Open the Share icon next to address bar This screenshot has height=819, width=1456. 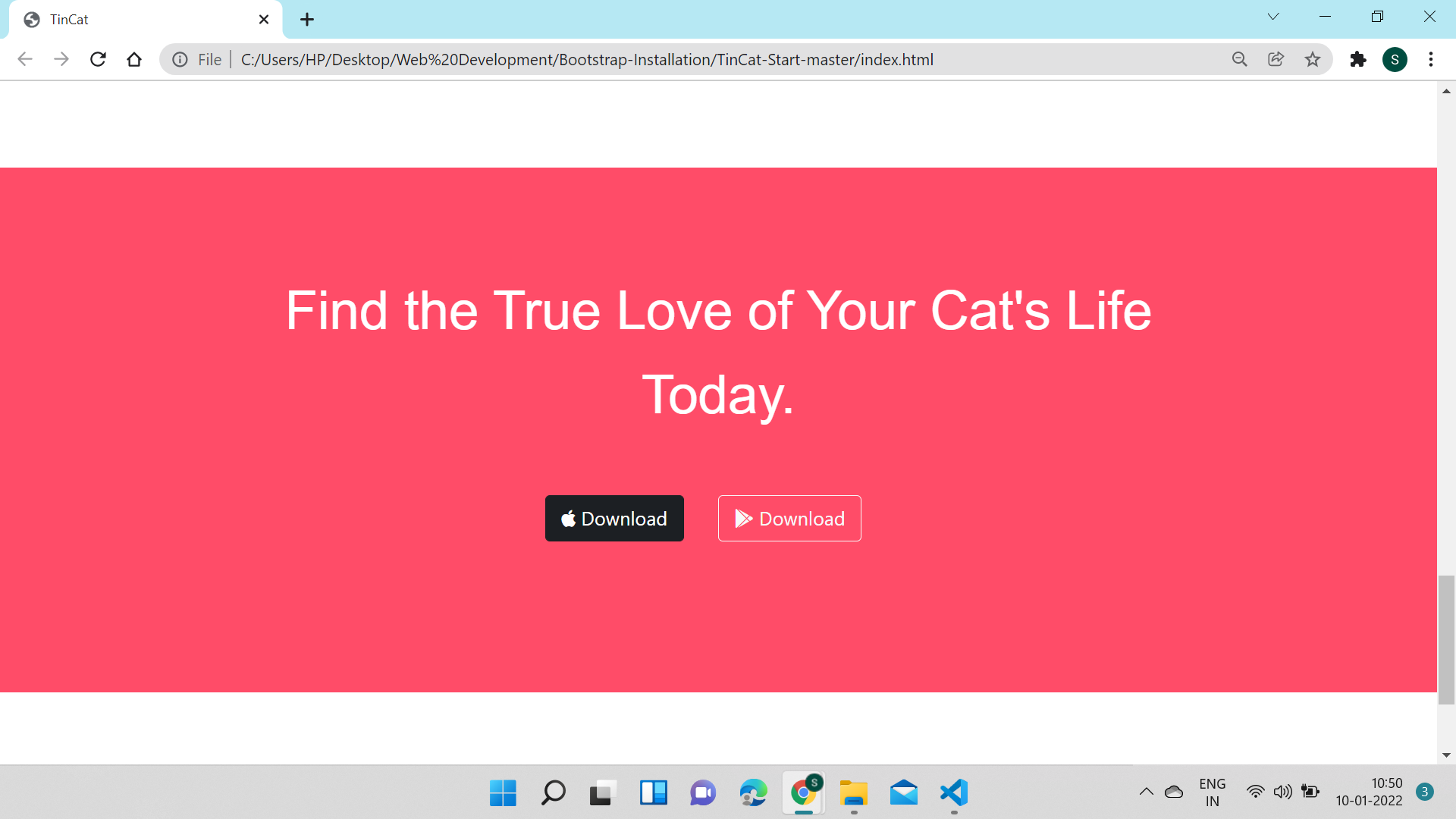tap(1276, 59)
